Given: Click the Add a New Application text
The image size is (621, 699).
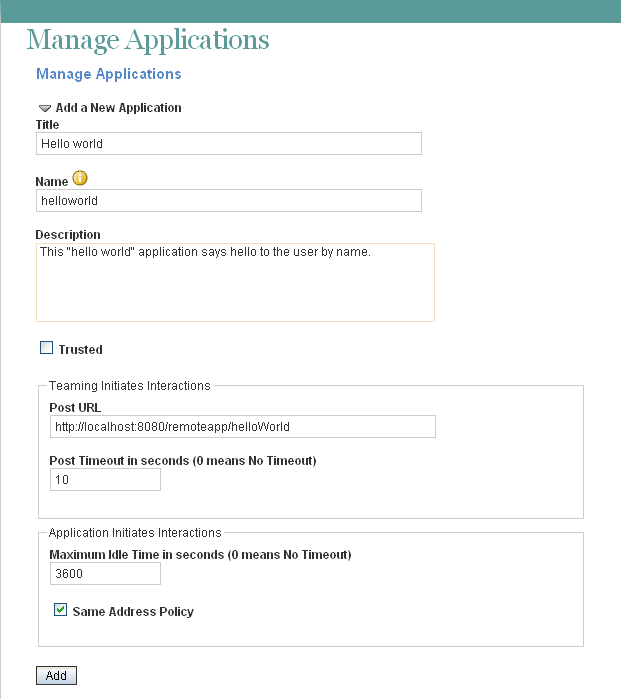Looking at the screenshot, I should 118,108.
